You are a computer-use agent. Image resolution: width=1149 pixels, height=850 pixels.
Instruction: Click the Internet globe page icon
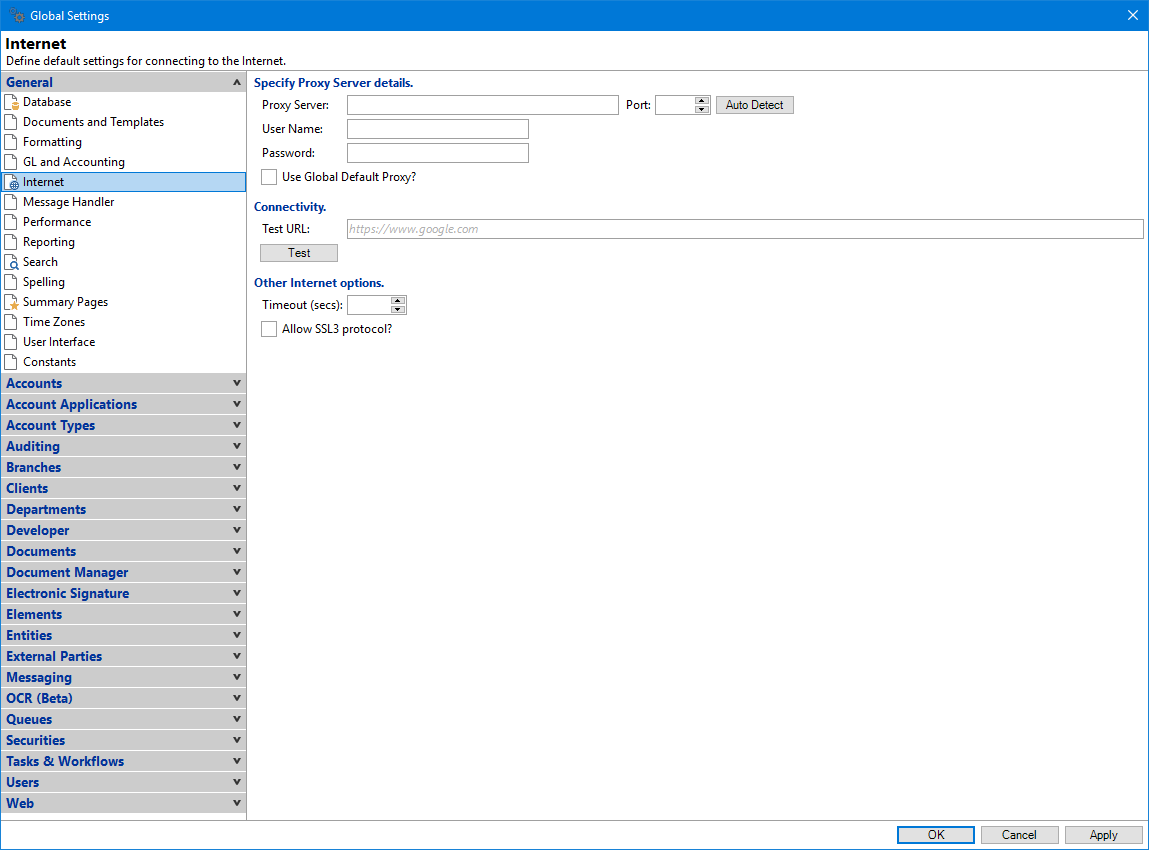[11, 182]
